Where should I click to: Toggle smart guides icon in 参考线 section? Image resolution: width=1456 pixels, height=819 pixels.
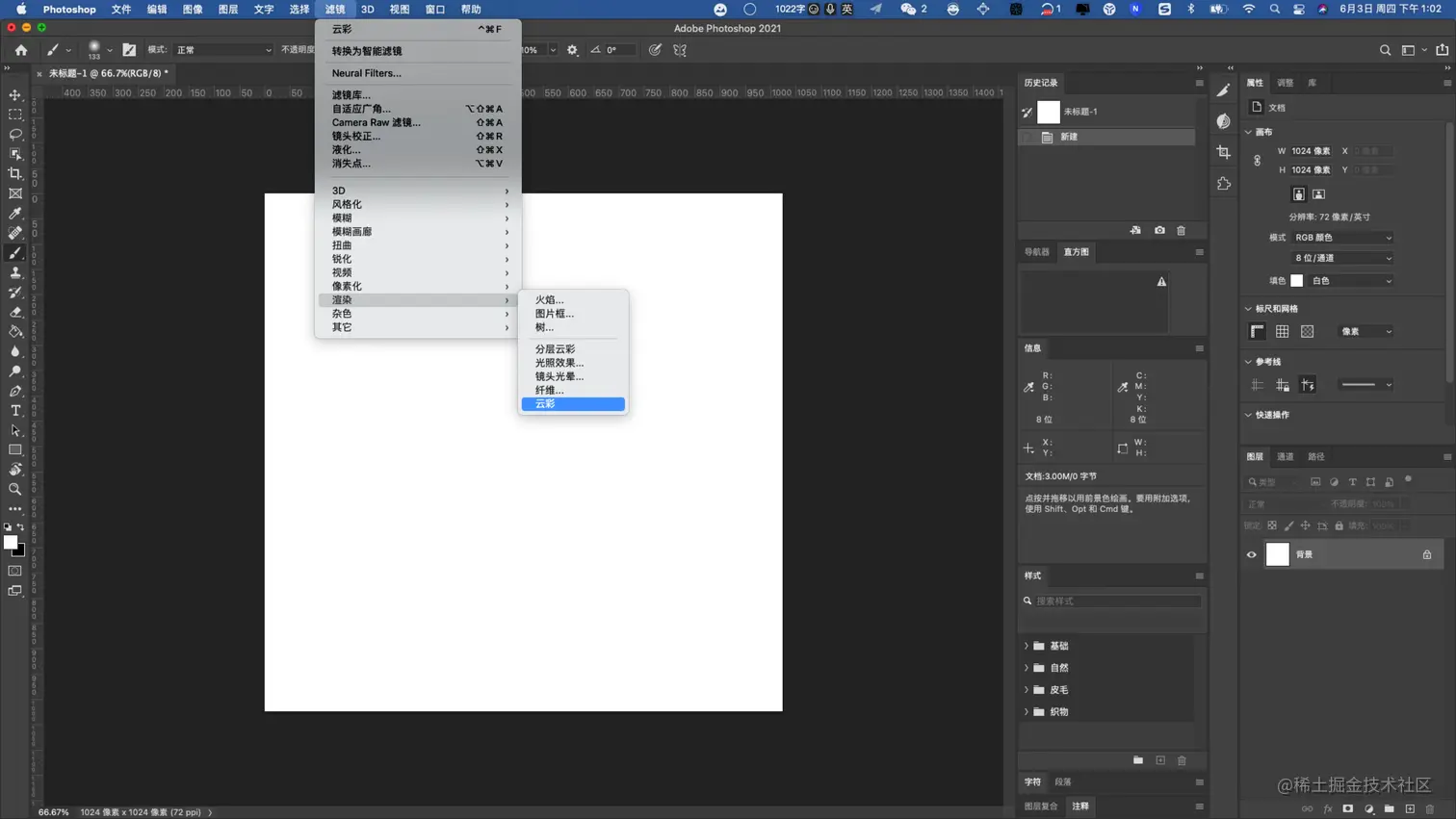(x=1307, y=385)
